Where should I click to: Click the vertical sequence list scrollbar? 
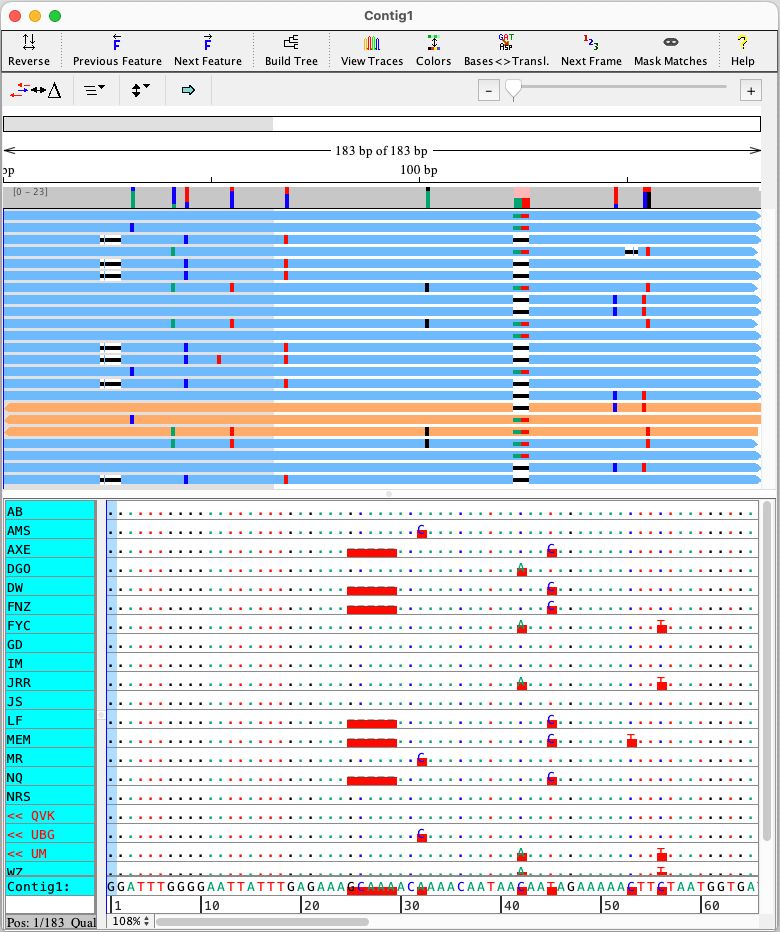[767, 672]
